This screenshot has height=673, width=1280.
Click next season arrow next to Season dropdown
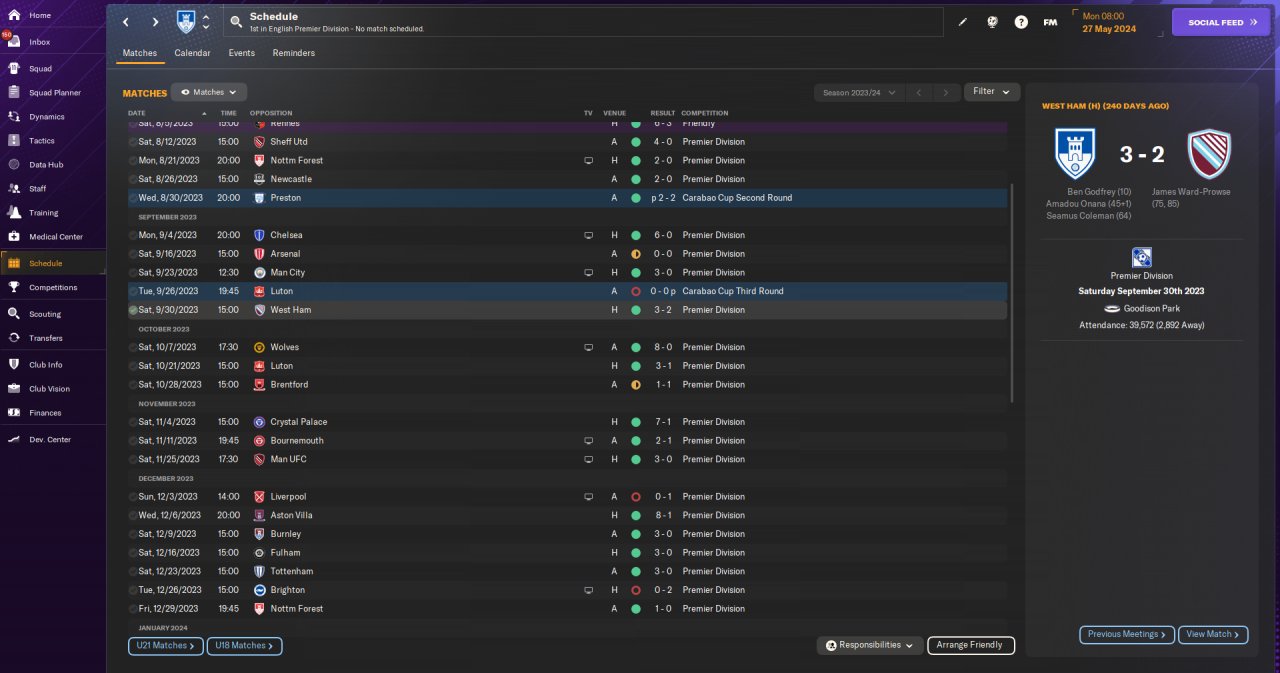coord(946,92)
